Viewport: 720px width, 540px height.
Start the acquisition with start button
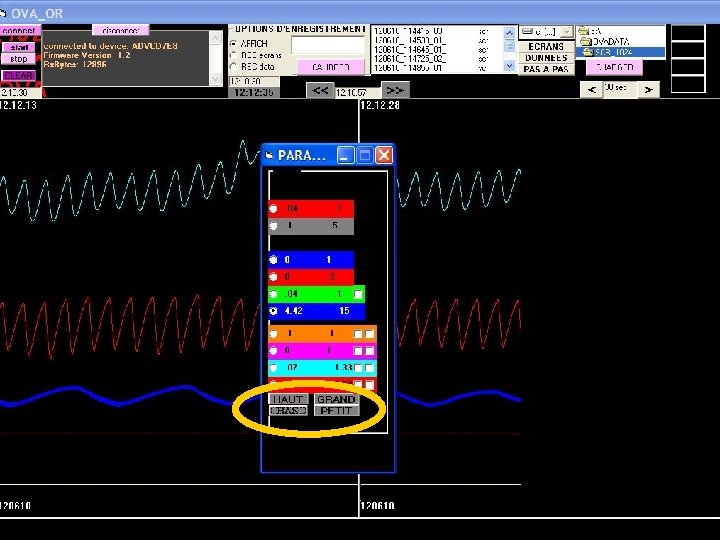(19, 47)
